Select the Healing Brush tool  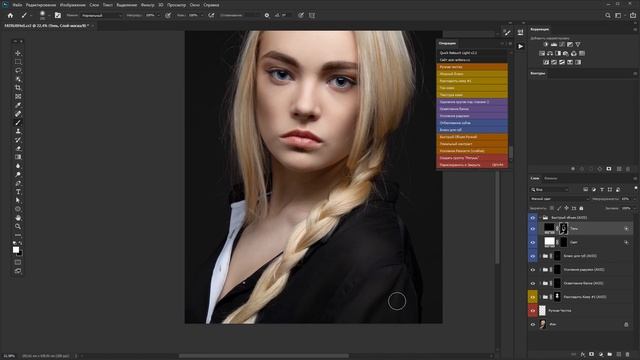pos(18,114)
